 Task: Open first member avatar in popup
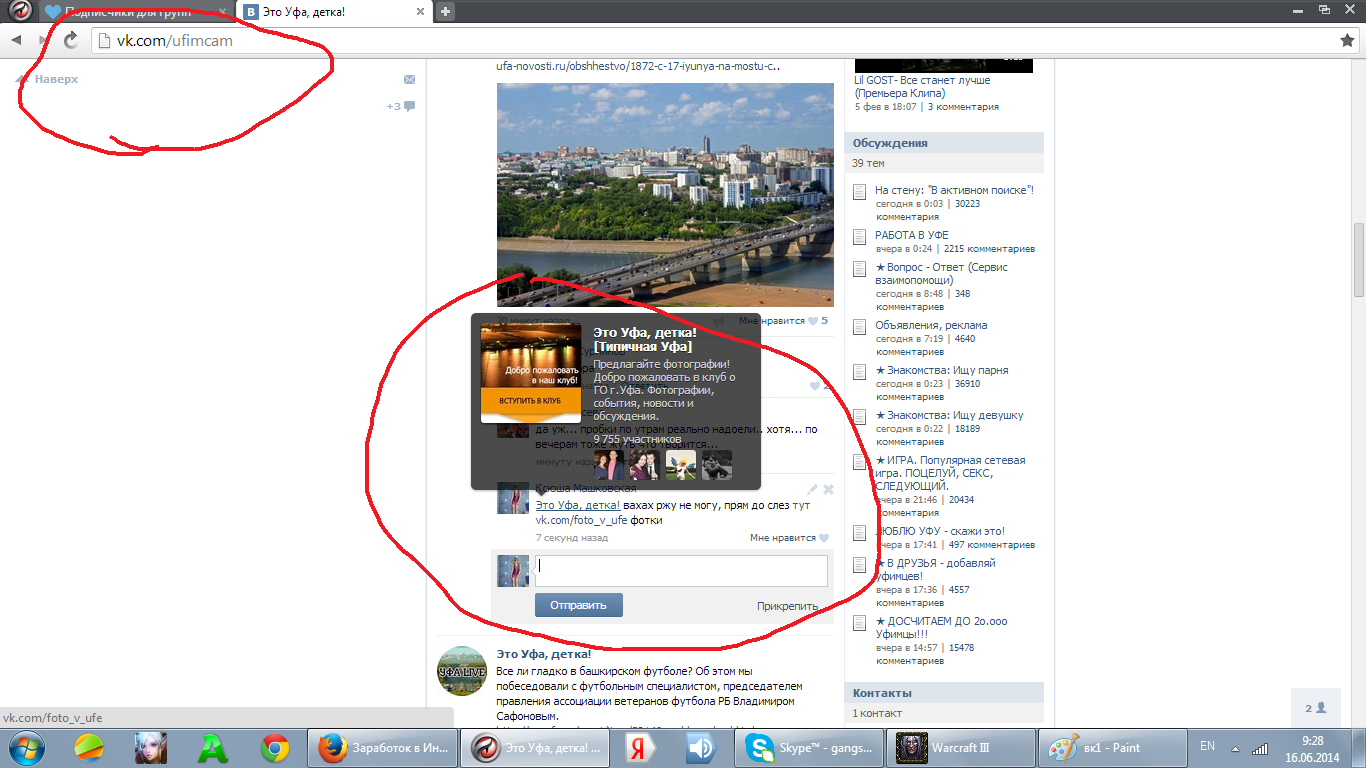coord(609,465)
